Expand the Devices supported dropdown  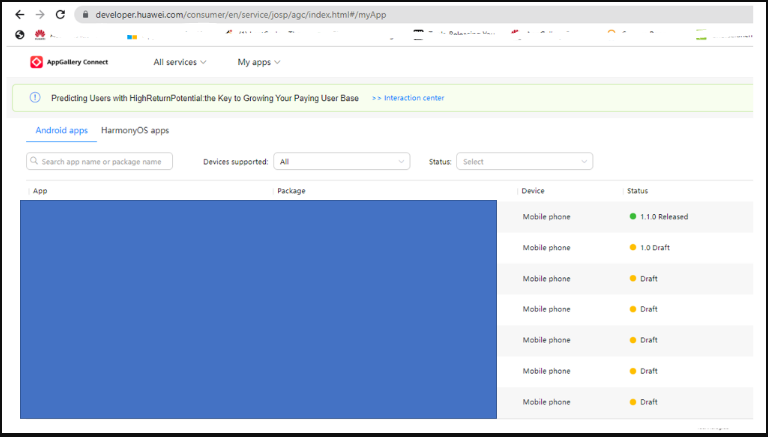pos(341,162)
